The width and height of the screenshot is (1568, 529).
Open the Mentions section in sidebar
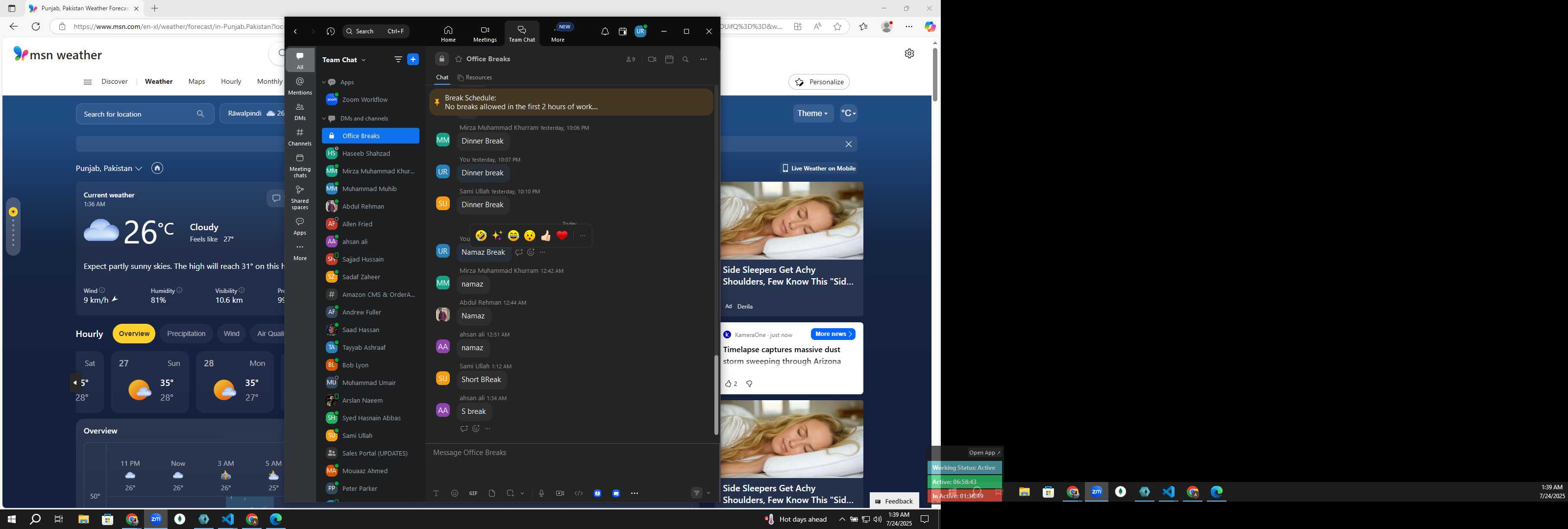300,86
